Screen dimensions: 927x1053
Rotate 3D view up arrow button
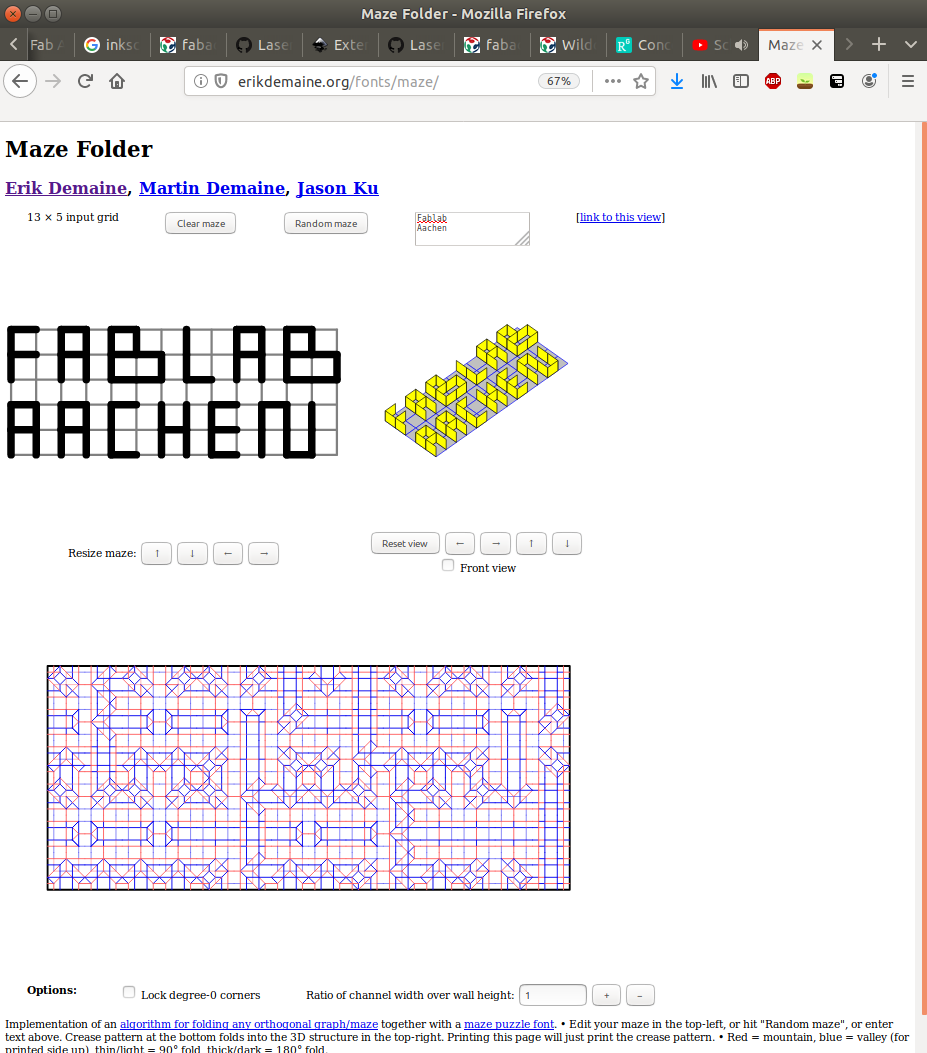[x=531, y=543]
